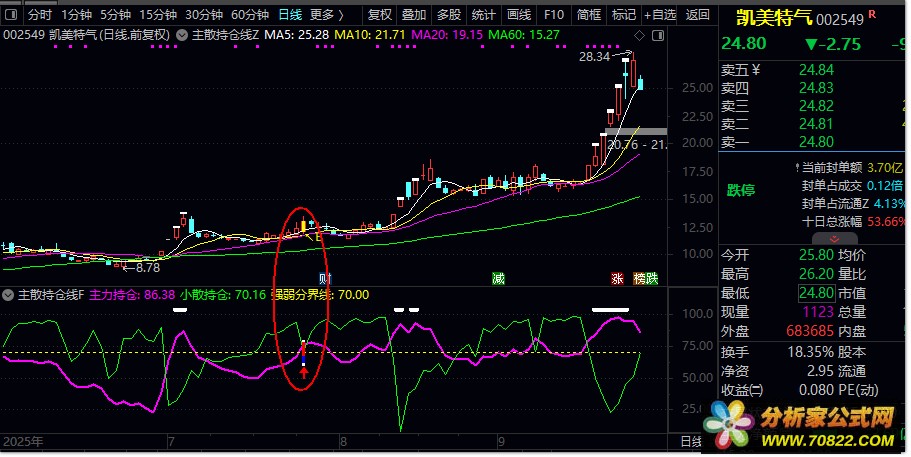The width and height of the screenshot is (911, 457).
Task: Click the R margin-trading badge
Action: (873, 14)
